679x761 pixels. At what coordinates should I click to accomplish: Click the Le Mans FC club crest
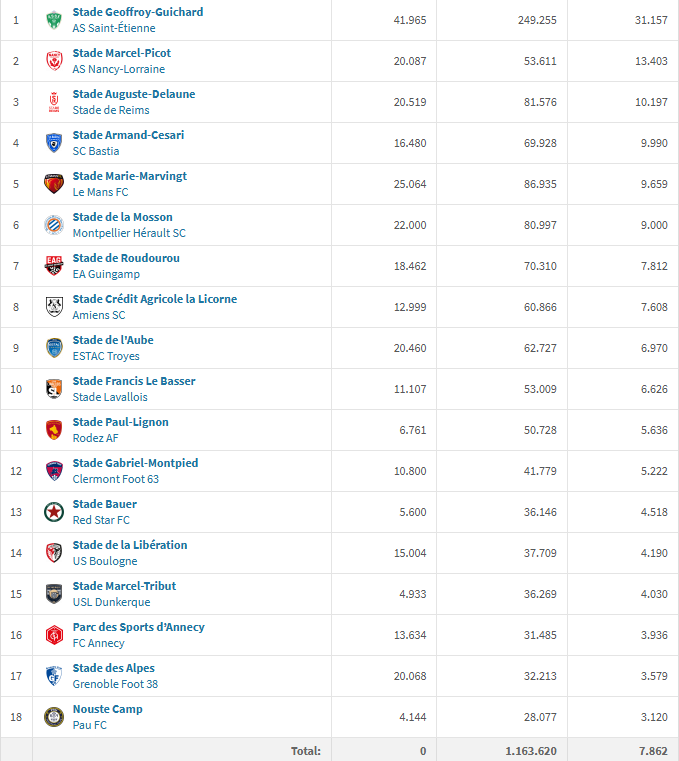click(x=54, y=184)
